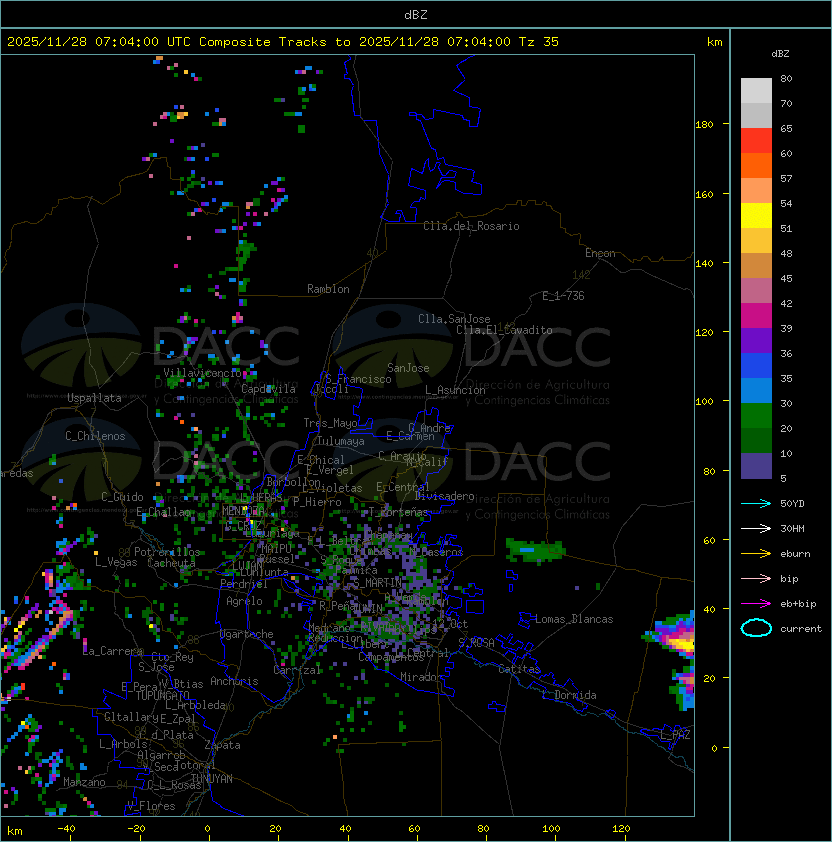This screenshot has height=842, width=832.
Task: Click the 'Manzano' map label
Action: pyautogui.click(x=84, y=782)
